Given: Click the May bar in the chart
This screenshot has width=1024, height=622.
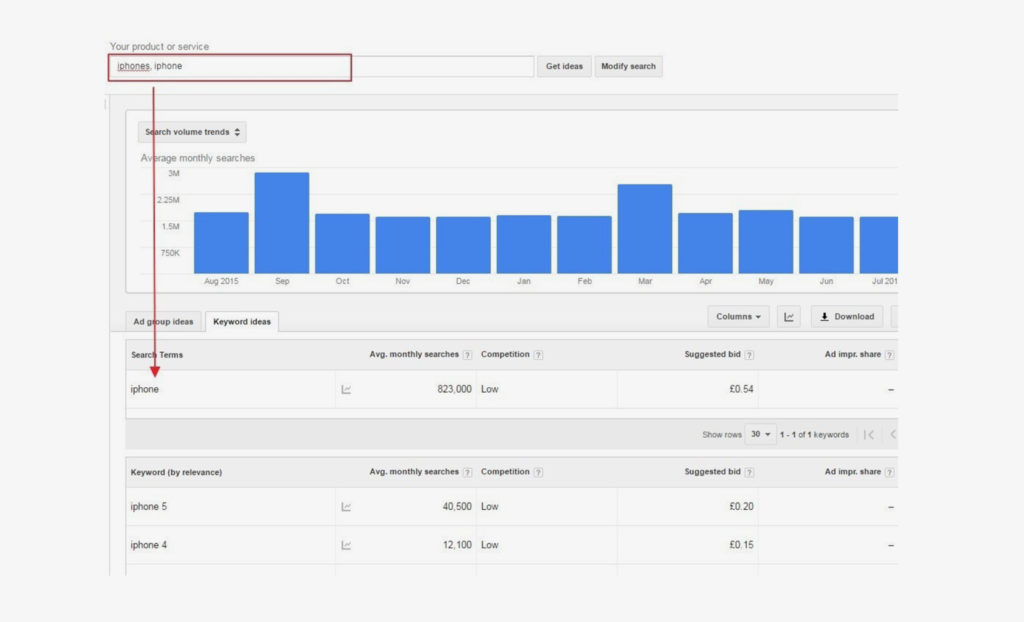Looking at the screenshot, I should 765,242.
